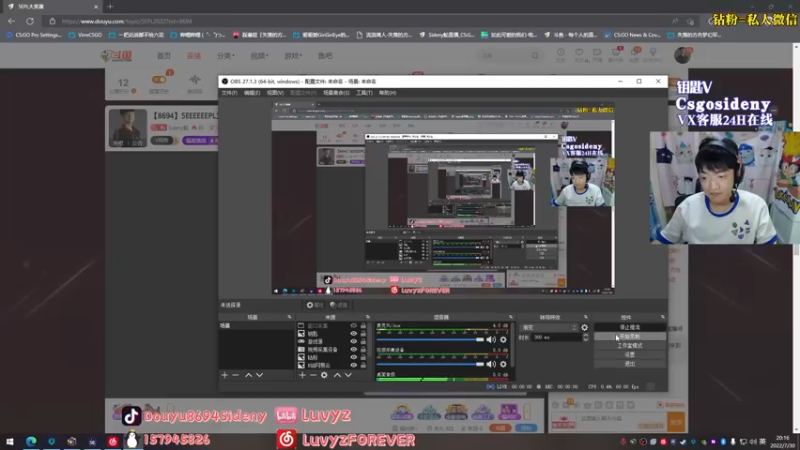
Task: Mute the mic audio track speaker
Action: [x=491, y=339]
